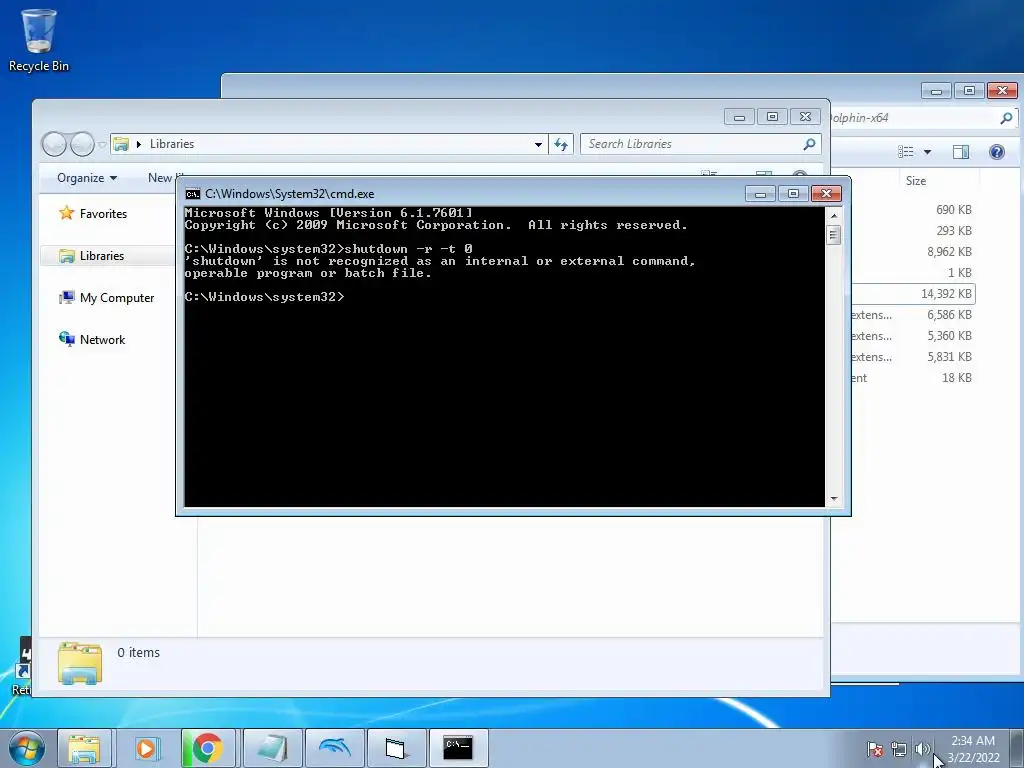Click the Back button in Libraries window
Viewport: 1024px width, 768px height.
54,144
